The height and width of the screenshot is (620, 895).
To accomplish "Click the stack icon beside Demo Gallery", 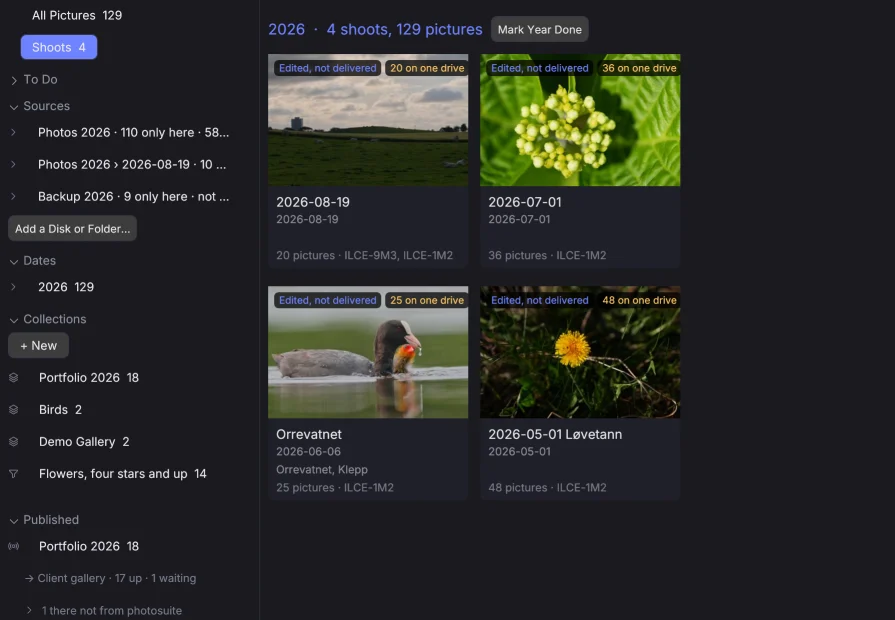I will pyautogui.click(x=14, y=441).
